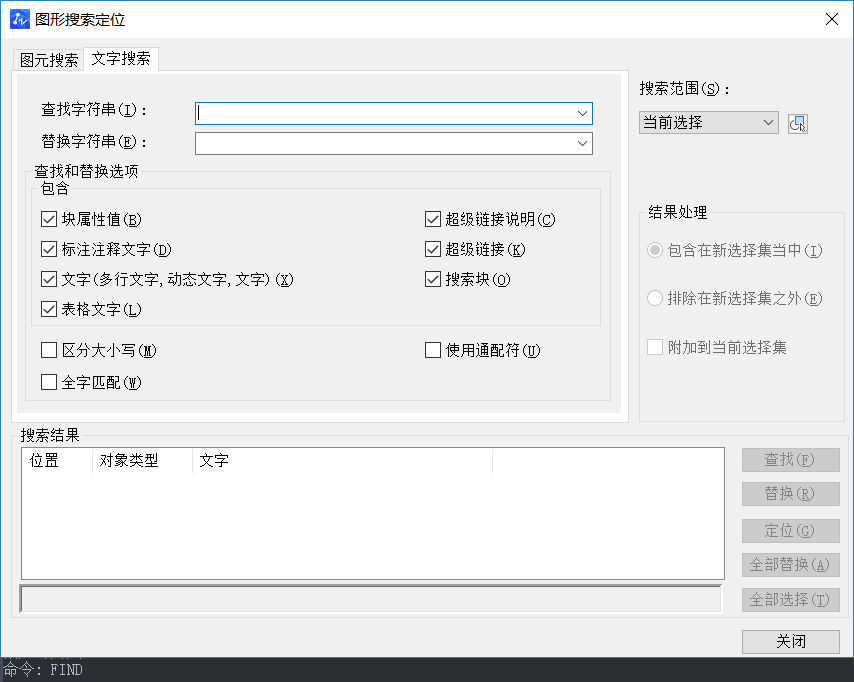Check the 全字匹配 checkbox
This screenshot has height=682, width=854.
coord(48,382)
